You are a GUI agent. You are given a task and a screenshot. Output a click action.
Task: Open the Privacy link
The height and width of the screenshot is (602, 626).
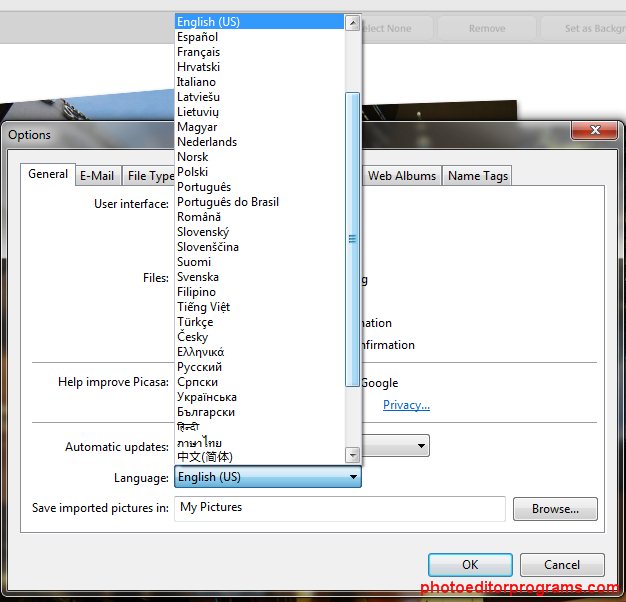[x=406, y=405]
